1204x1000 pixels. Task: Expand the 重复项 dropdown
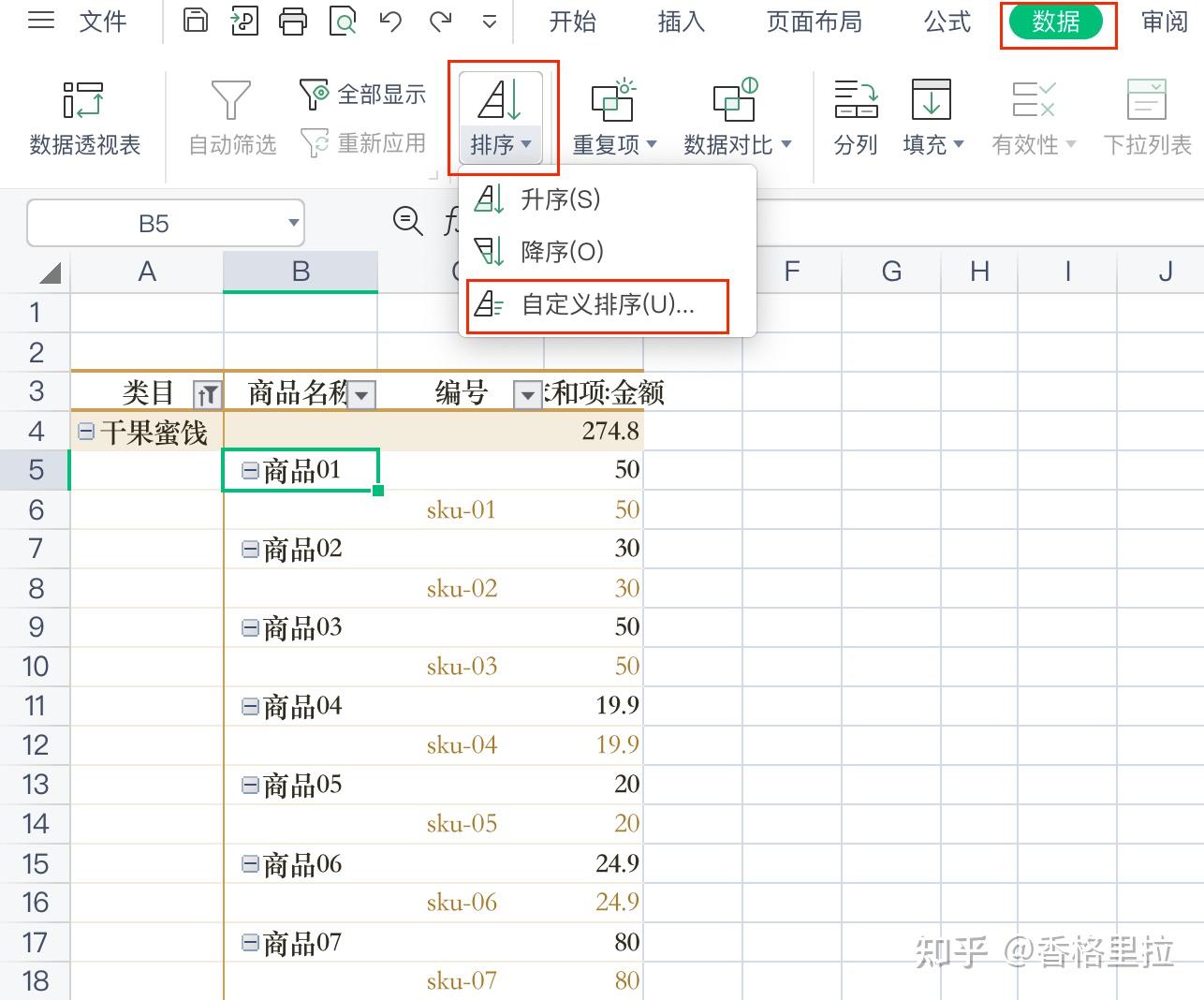(x=653, y=144)
